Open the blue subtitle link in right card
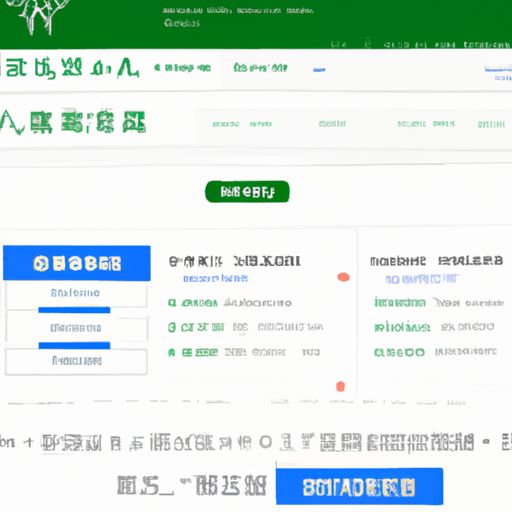The image size is (512, 512). tap(422, 279)
